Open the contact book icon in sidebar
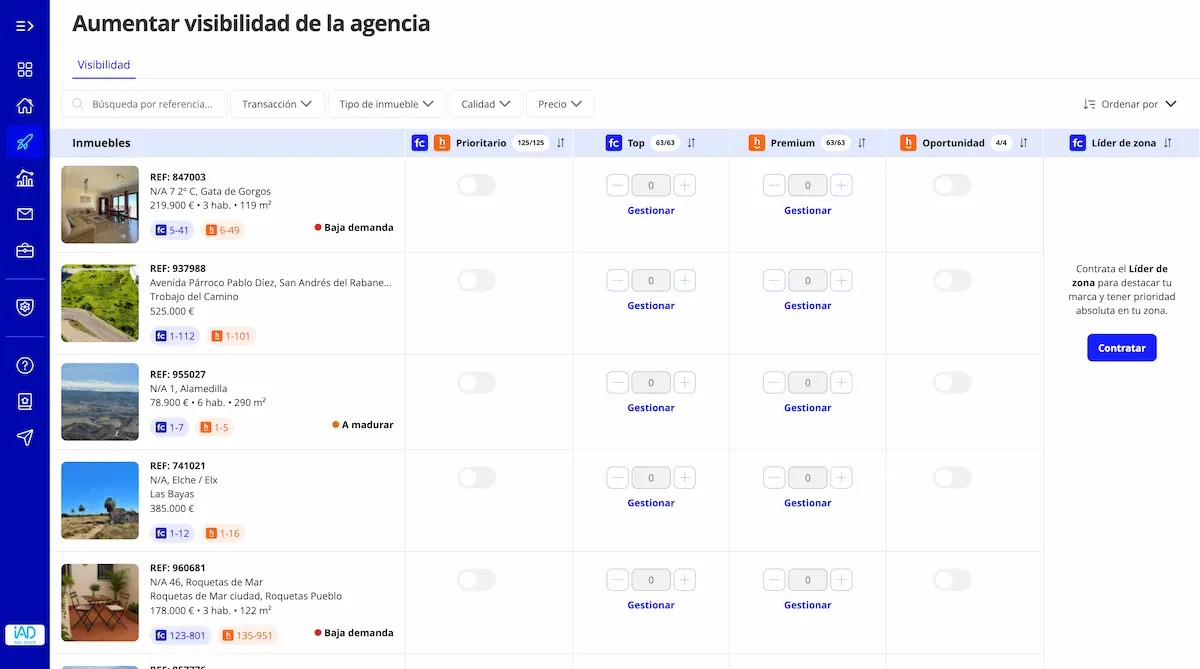 point(25,402)
